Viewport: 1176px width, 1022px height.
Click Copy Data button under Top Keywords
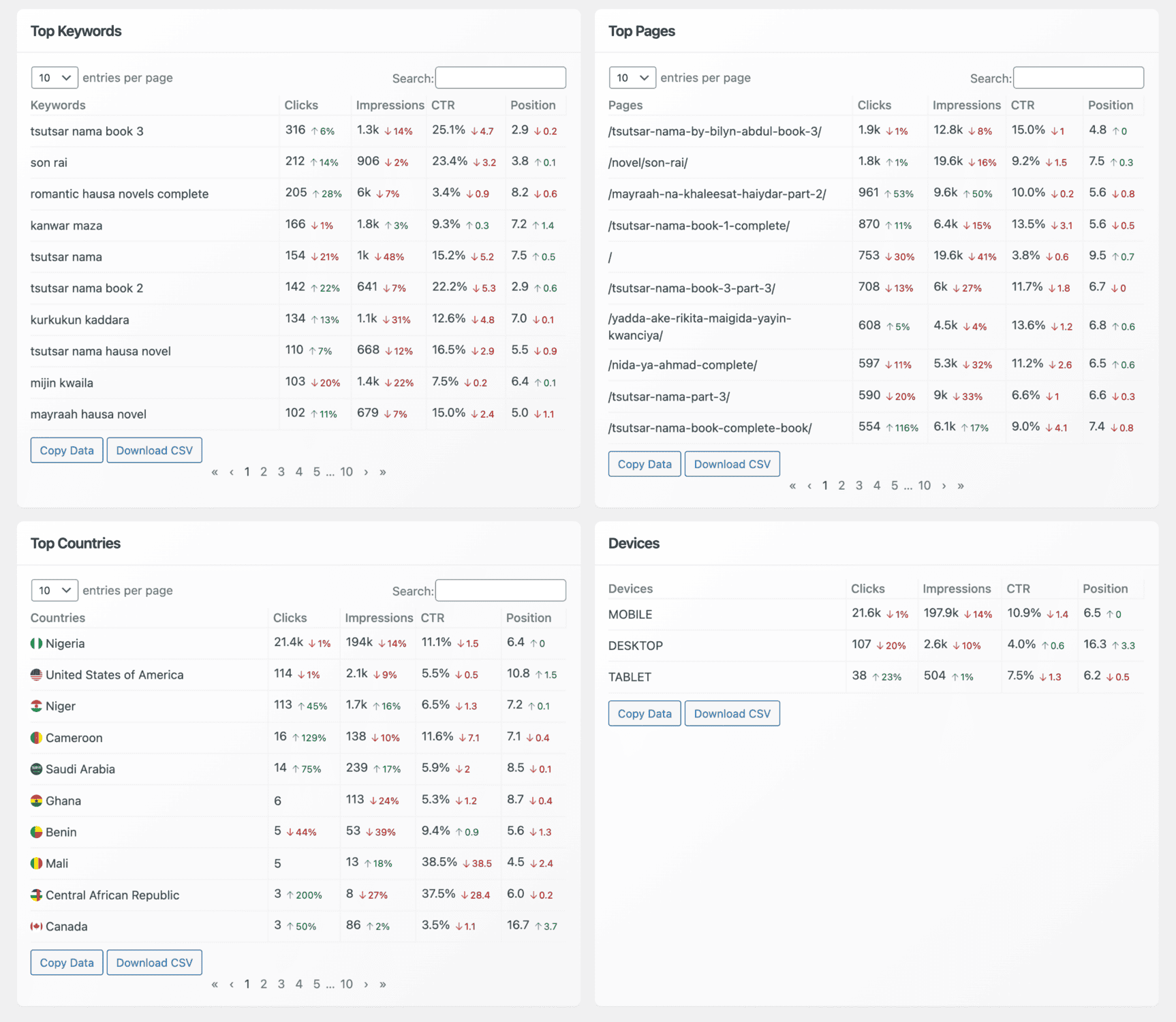pyautogui.click(x=67, y=450)
